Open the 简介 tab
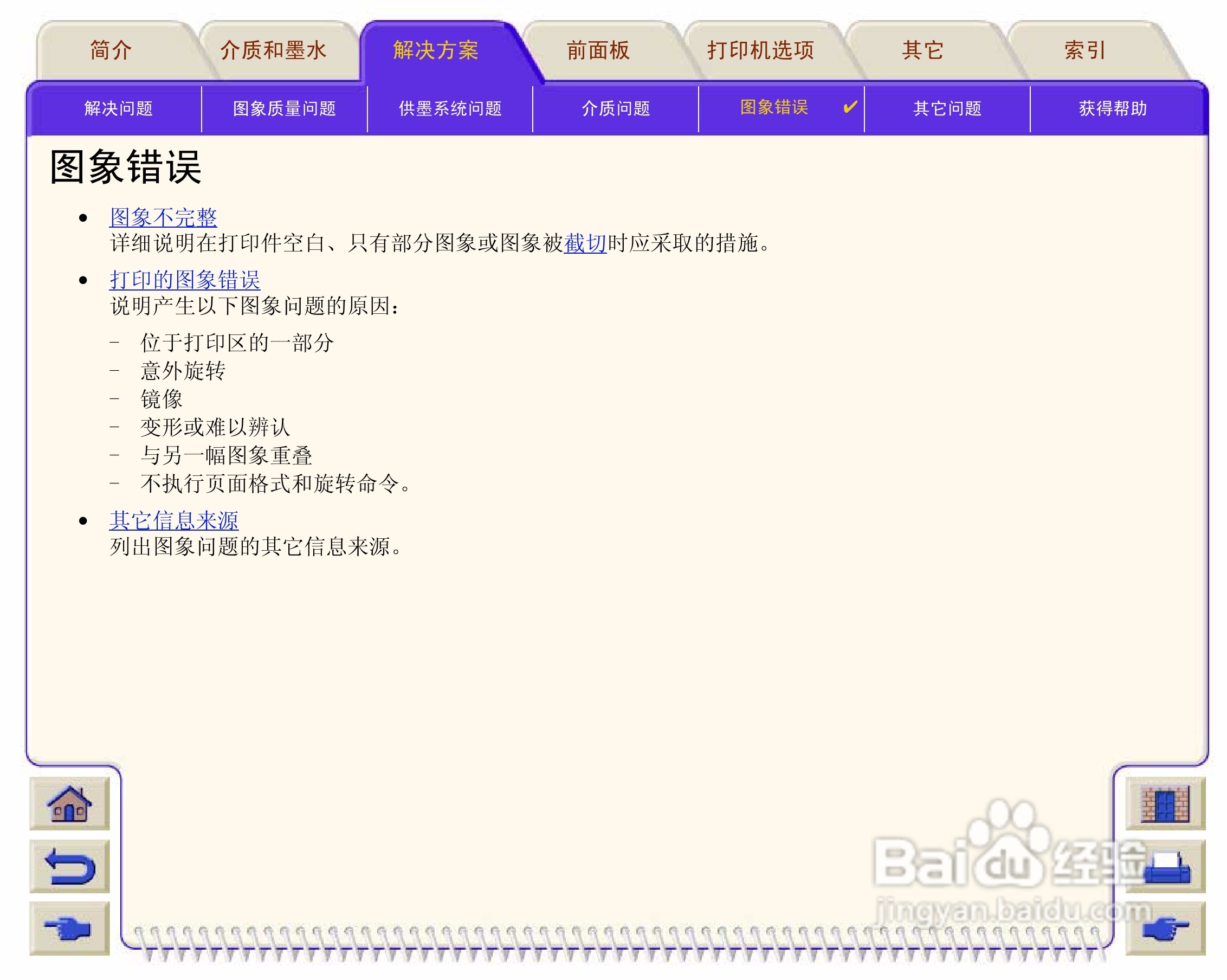1227x980 pixels. pos(111,50)
